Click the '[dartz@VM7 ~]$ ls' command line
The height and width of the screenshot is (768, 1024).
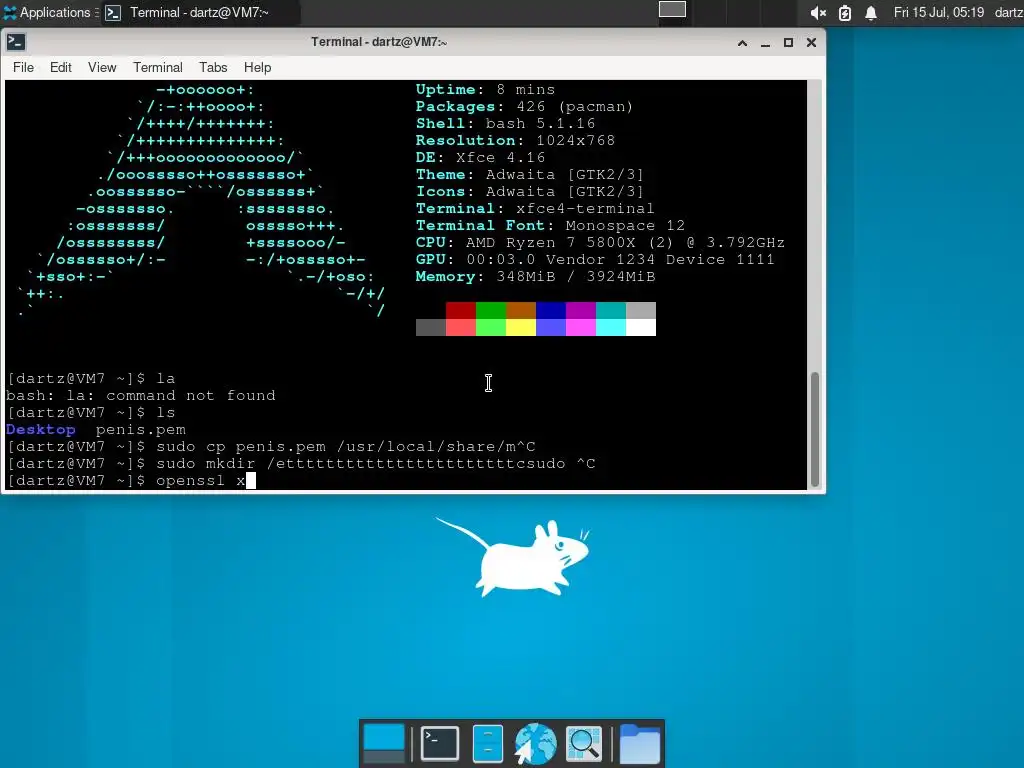click(91, 413)
